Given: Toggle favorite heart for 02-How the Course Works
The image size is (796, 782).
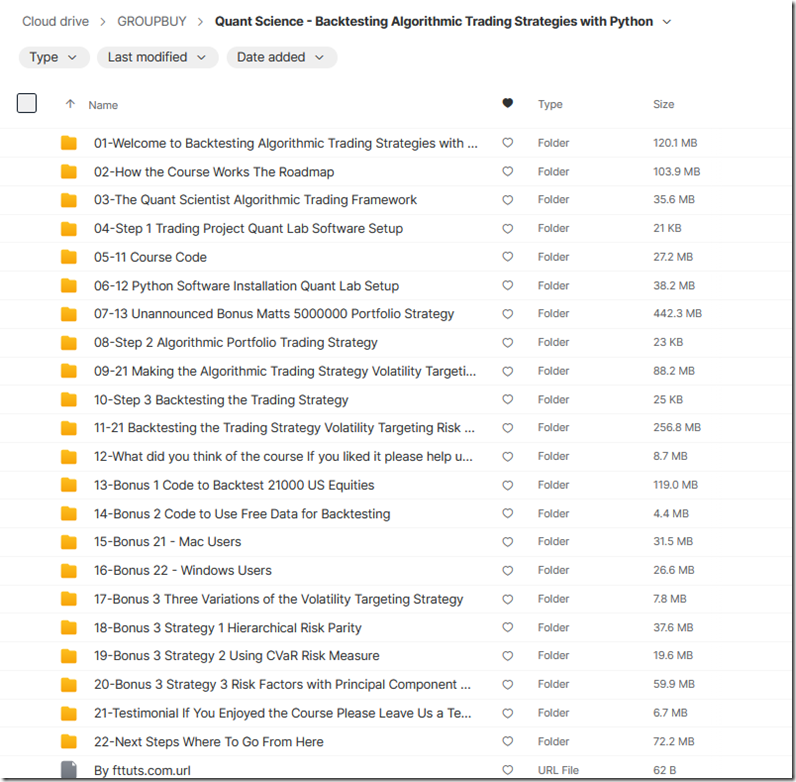Looking at the screenshot, I should click(x=508, y=172).
